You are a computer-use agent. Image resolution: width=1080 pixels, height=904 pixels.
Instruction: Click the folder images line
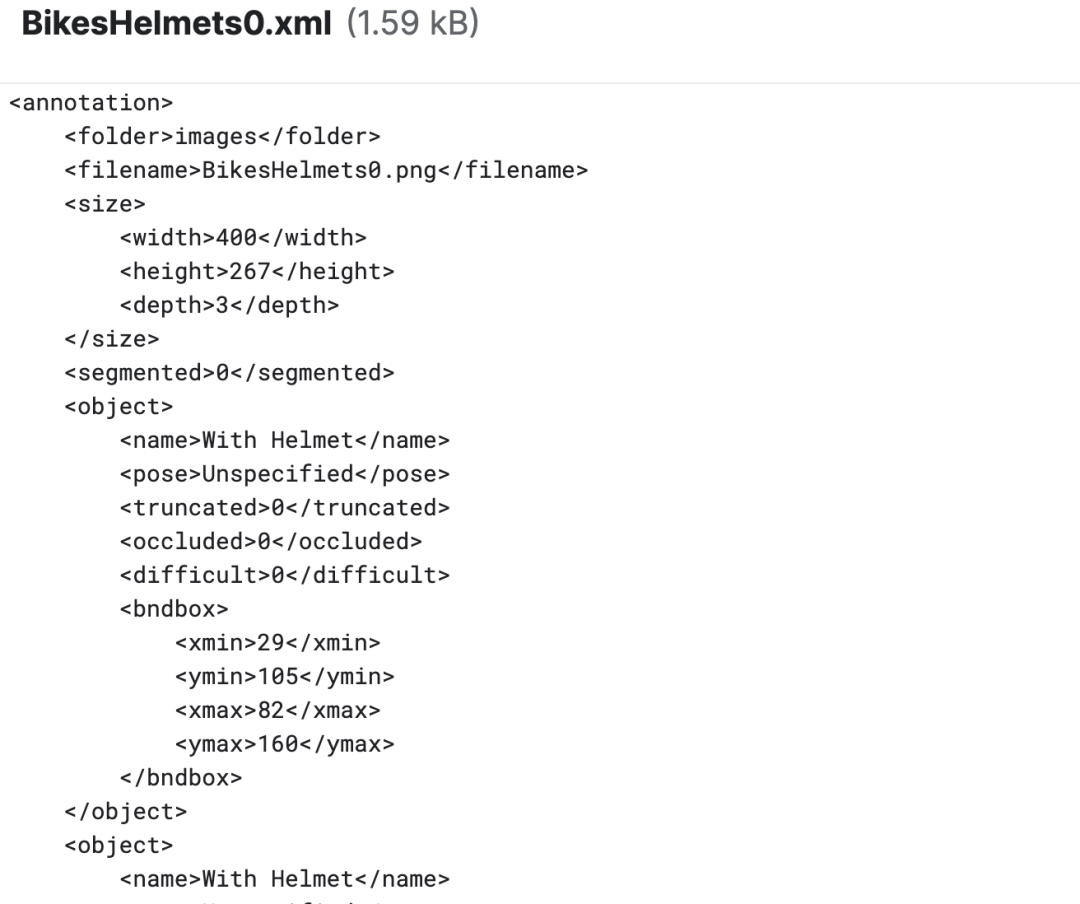[x=222, y=136]
